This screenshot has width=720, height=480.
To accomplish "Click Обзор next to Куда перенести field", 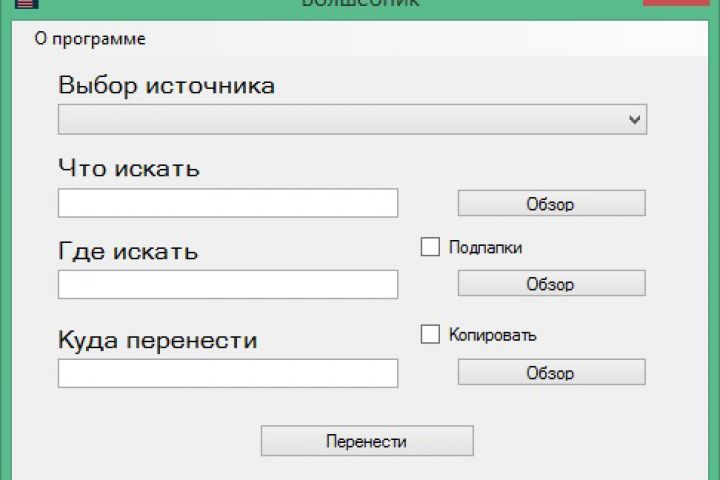I will (551, 373).
